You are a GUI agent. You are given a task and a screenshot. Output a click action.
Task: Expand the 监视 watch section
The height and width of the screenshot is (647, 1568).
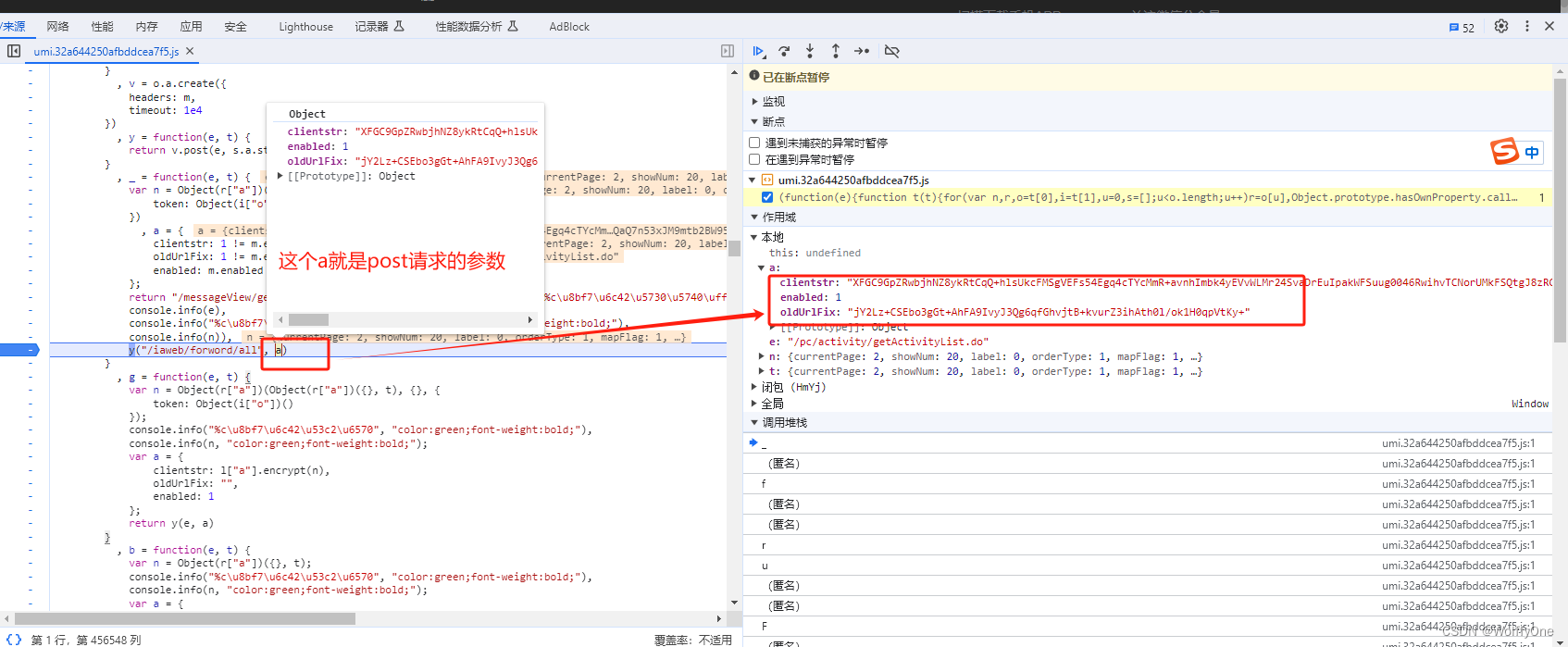coord(754,102)
